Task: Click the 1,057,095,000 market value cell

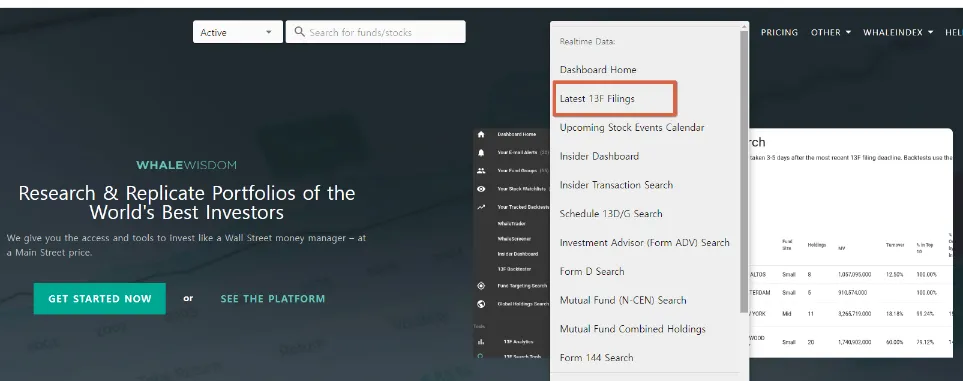Action: click(854, 275)
